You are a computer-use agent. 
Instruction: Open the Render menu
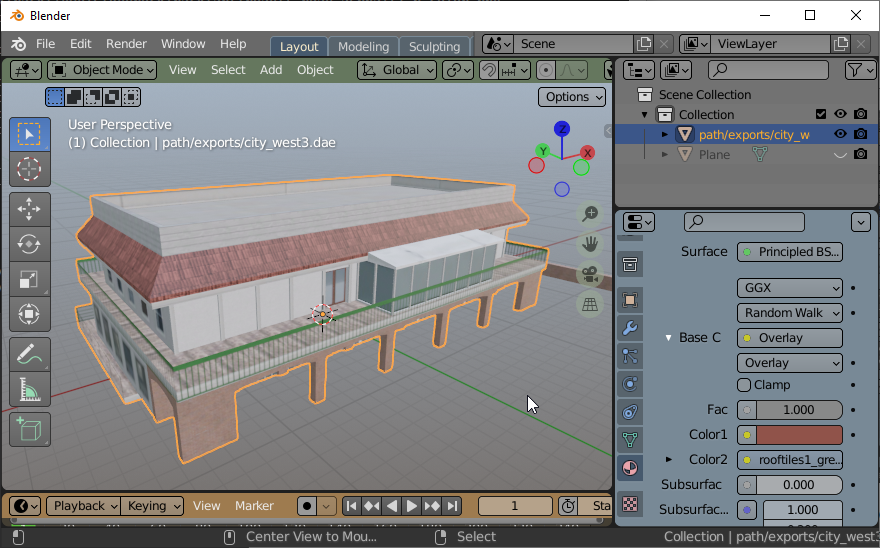click(x=126, y=44)
